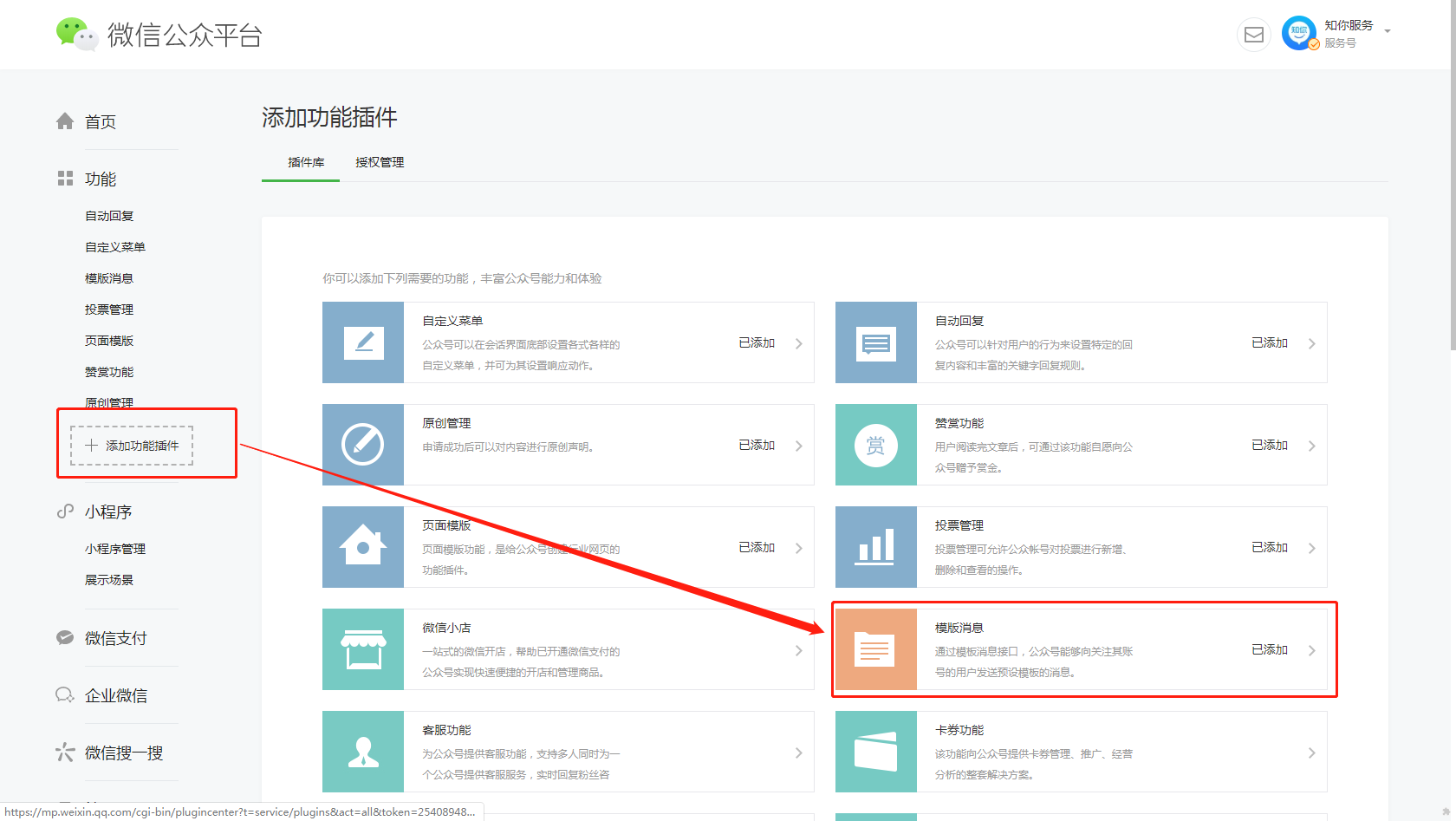Expand the 投票管理 card chevron
The height and width of the screenshot is (821, 1456).
pos(1311,548)
